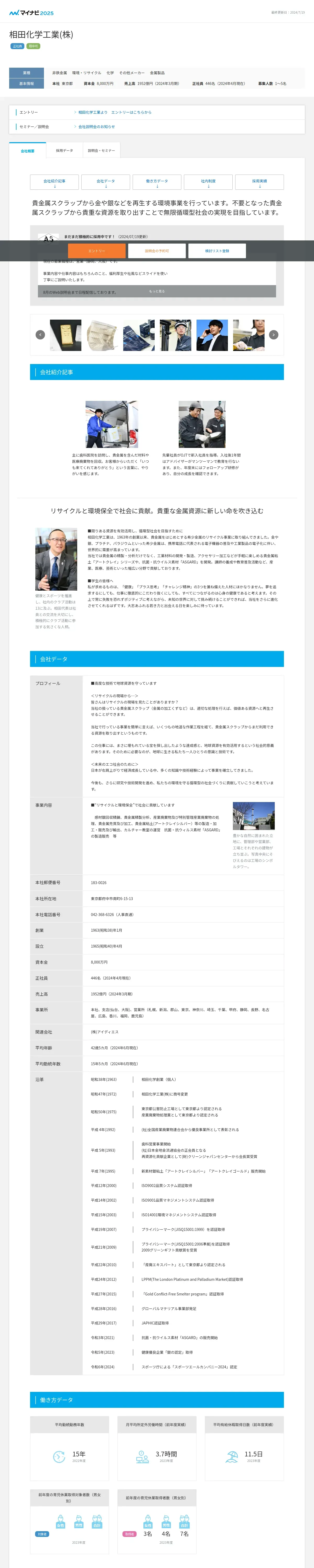Viewport: 314px width, 1568px height.
Task: Click postal code 183-0026
Action: click(x=99, y=883)
